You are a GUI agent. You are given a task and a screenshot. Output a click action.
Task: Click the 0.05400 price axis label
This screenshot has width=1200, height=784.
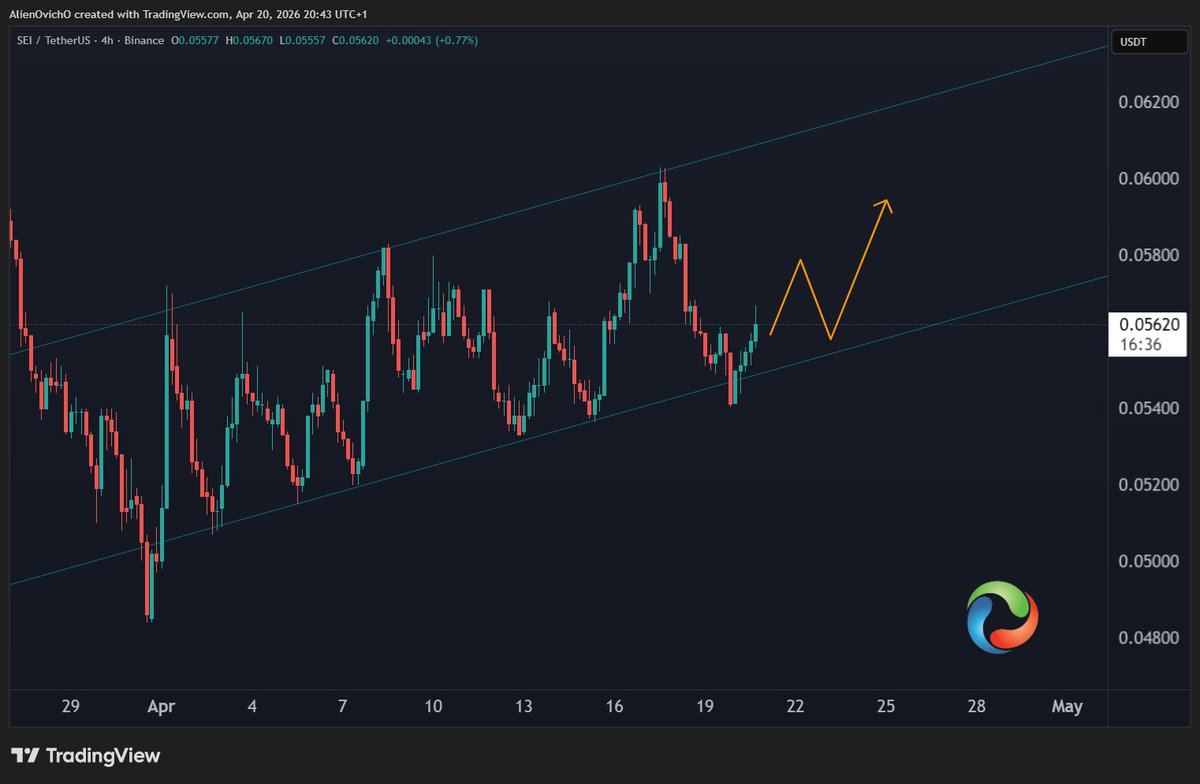(x=1150, y=408)
